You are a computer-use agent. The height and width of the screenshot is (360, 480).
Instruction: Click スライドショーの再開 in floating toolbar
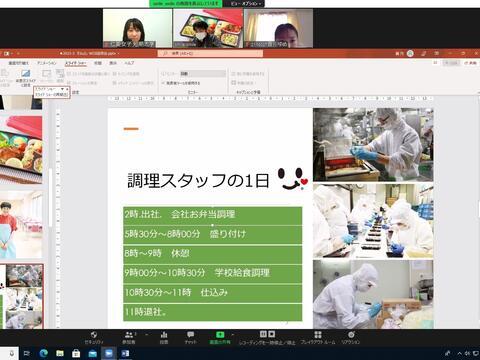pos(51,95)
